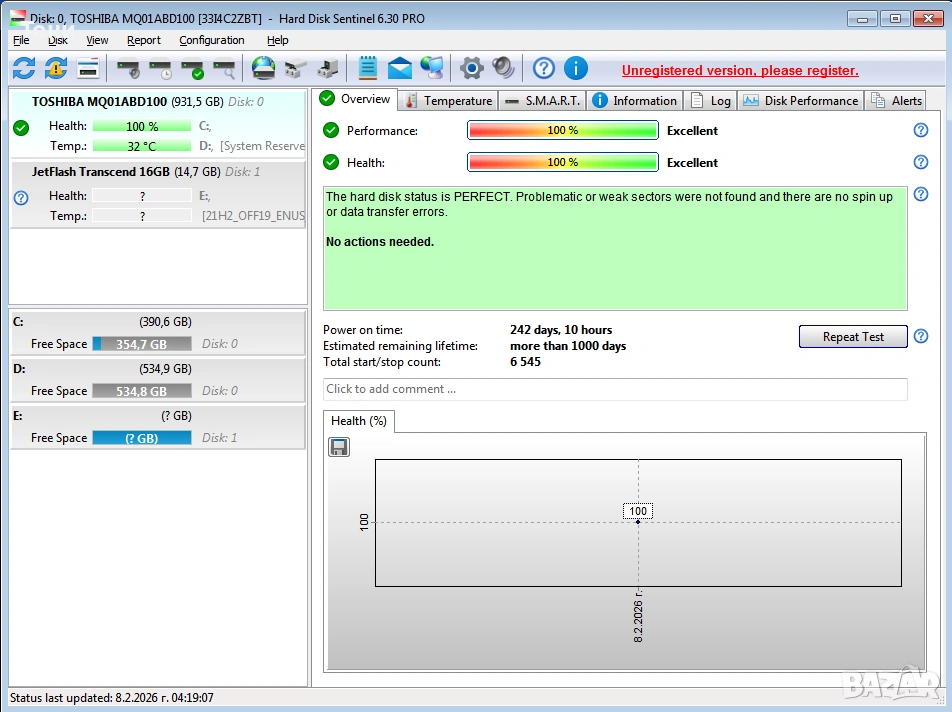Click the disk with green checkmark icon
Image resolution: width=952 pixels, height=712 pixels.
(191, 69)
